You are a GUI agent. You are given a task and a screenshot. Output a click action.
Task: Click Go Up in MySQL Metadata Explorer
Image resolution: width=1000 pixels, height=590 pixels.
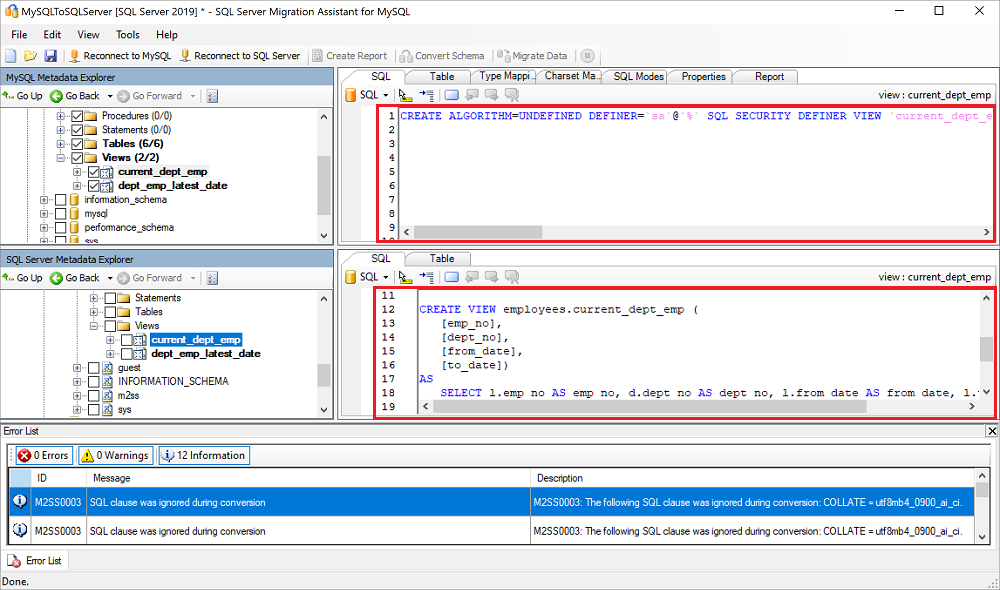[22, 96]
